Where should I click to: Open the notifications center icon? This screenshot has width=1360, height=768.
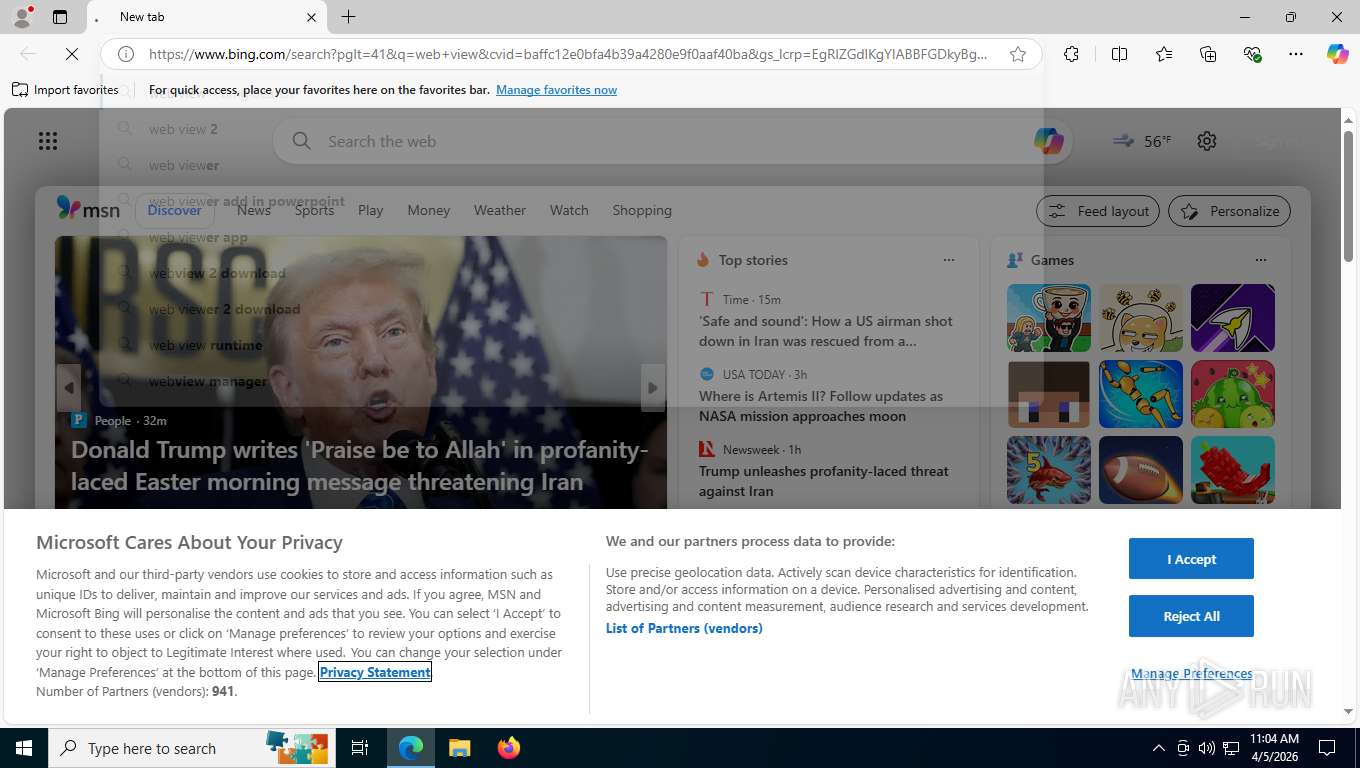coord(1327,748)
